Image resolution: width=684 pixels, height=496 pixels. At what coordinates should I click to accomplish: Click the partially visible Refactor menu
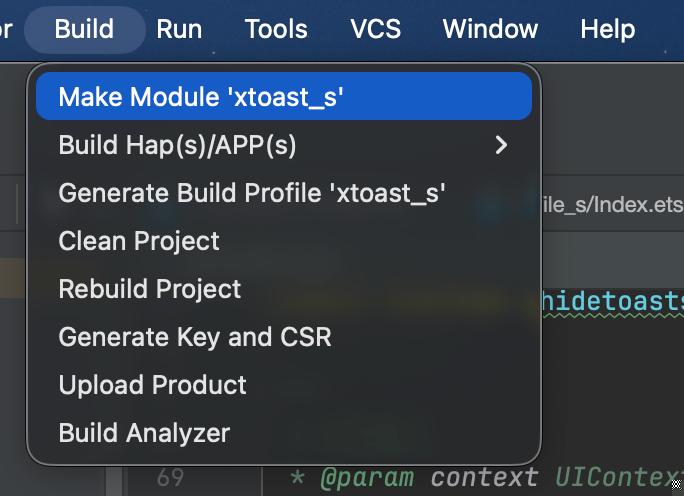click(x=6, y=29)
